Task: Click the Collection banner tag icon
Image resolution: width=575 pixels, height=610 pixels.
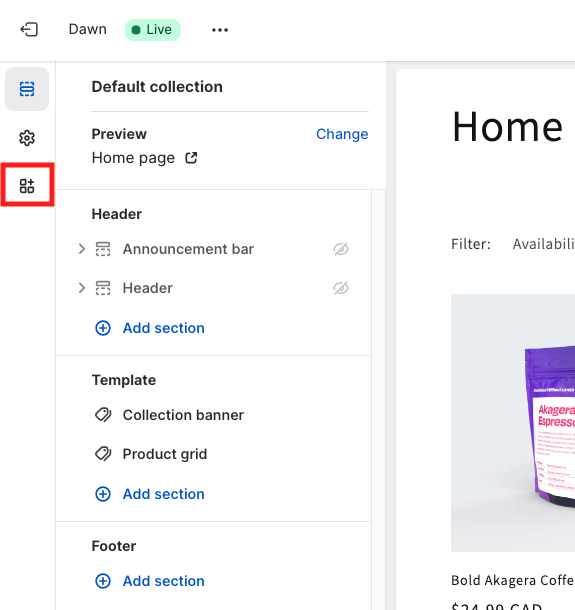Action: click(103, 415)
